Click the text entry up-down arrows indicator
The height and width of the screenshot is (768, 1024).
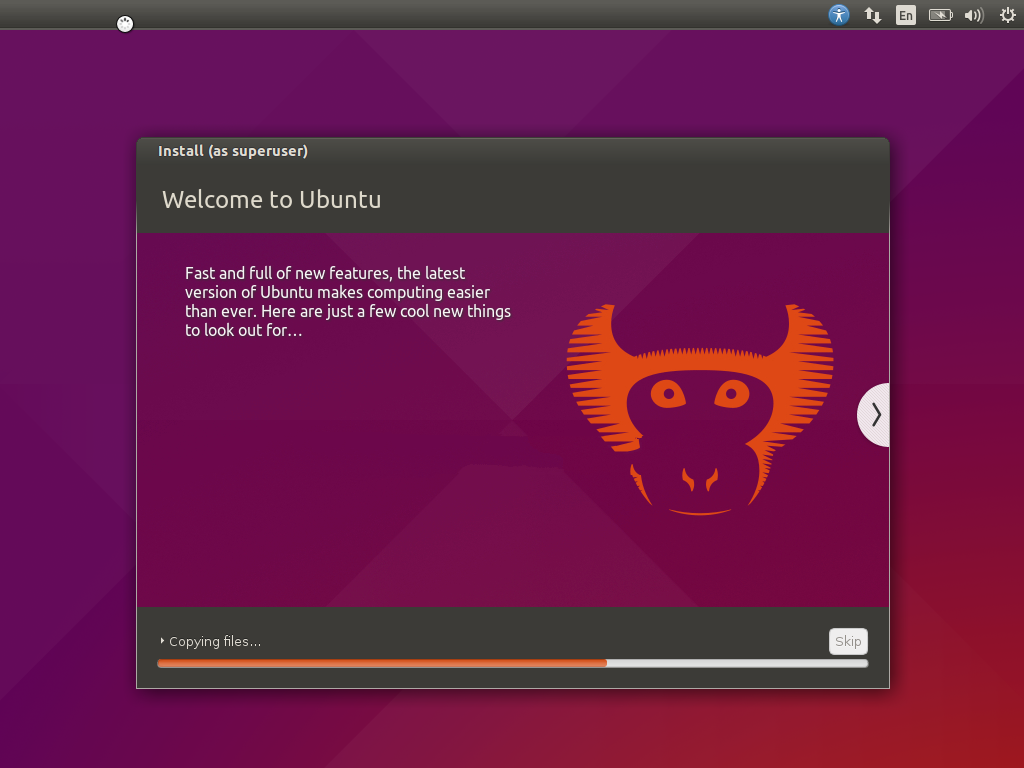tap(872, 15)
